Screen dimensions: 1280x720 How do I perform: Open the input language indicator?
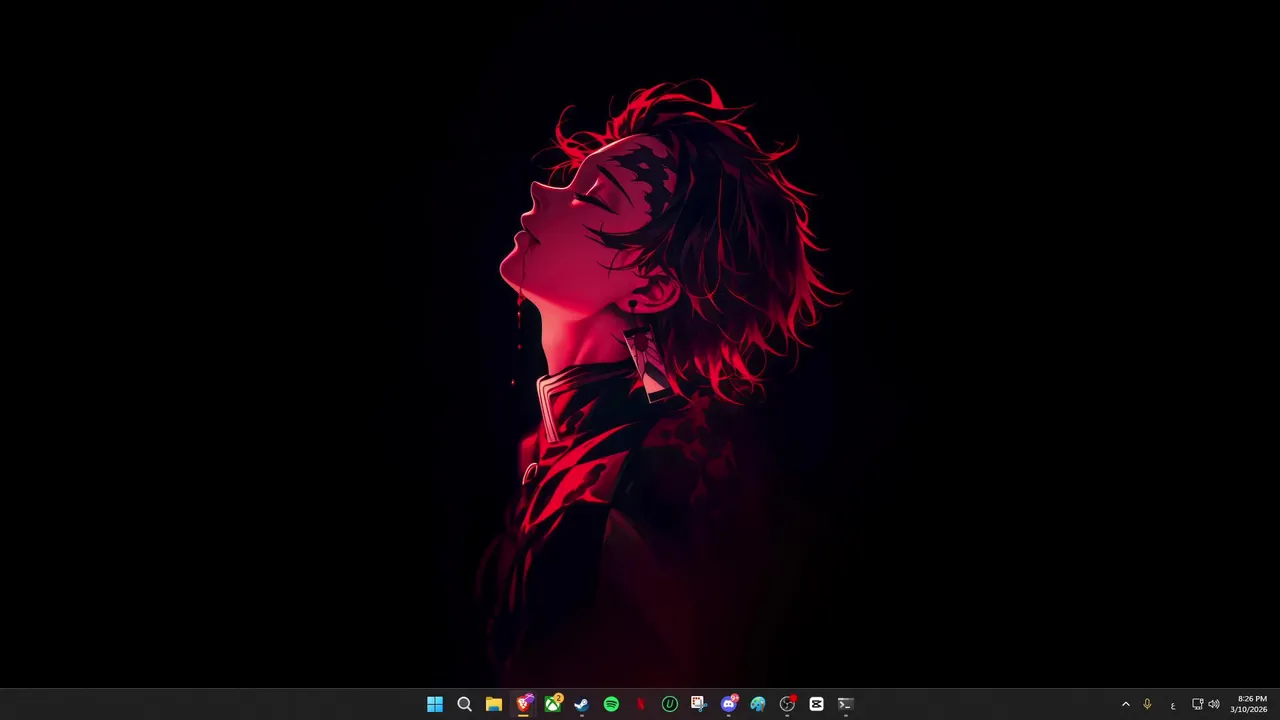(1173, 704)
